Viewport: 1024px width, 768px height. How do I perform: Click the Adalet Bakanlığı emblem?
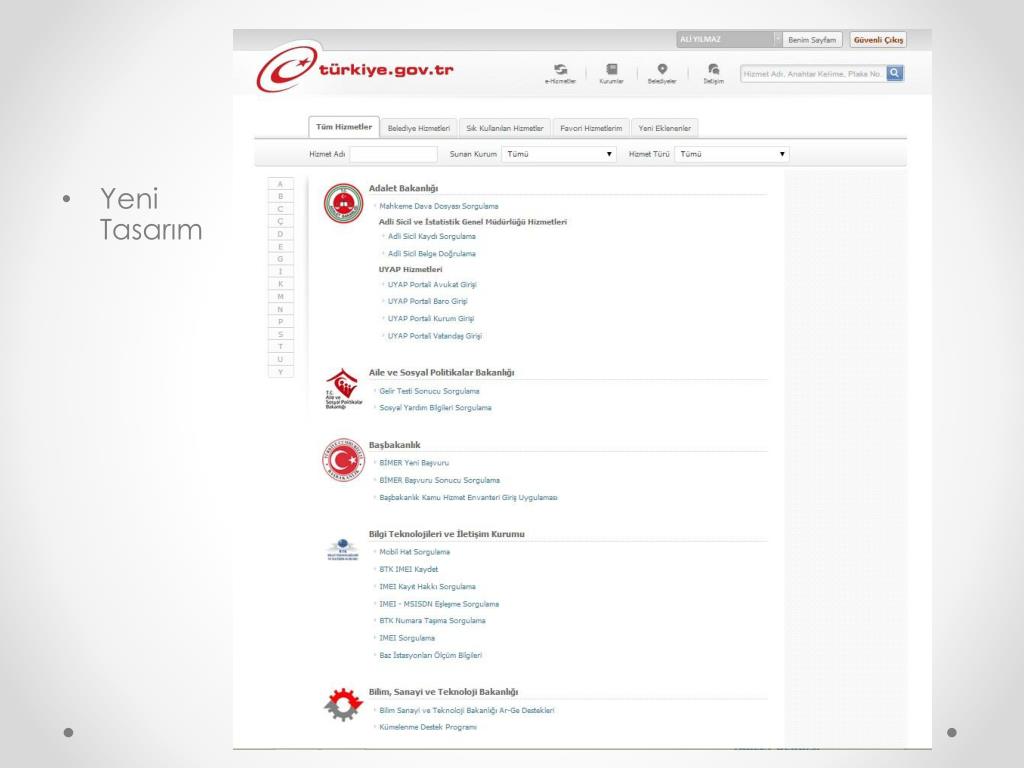click(x=343, y=203)
